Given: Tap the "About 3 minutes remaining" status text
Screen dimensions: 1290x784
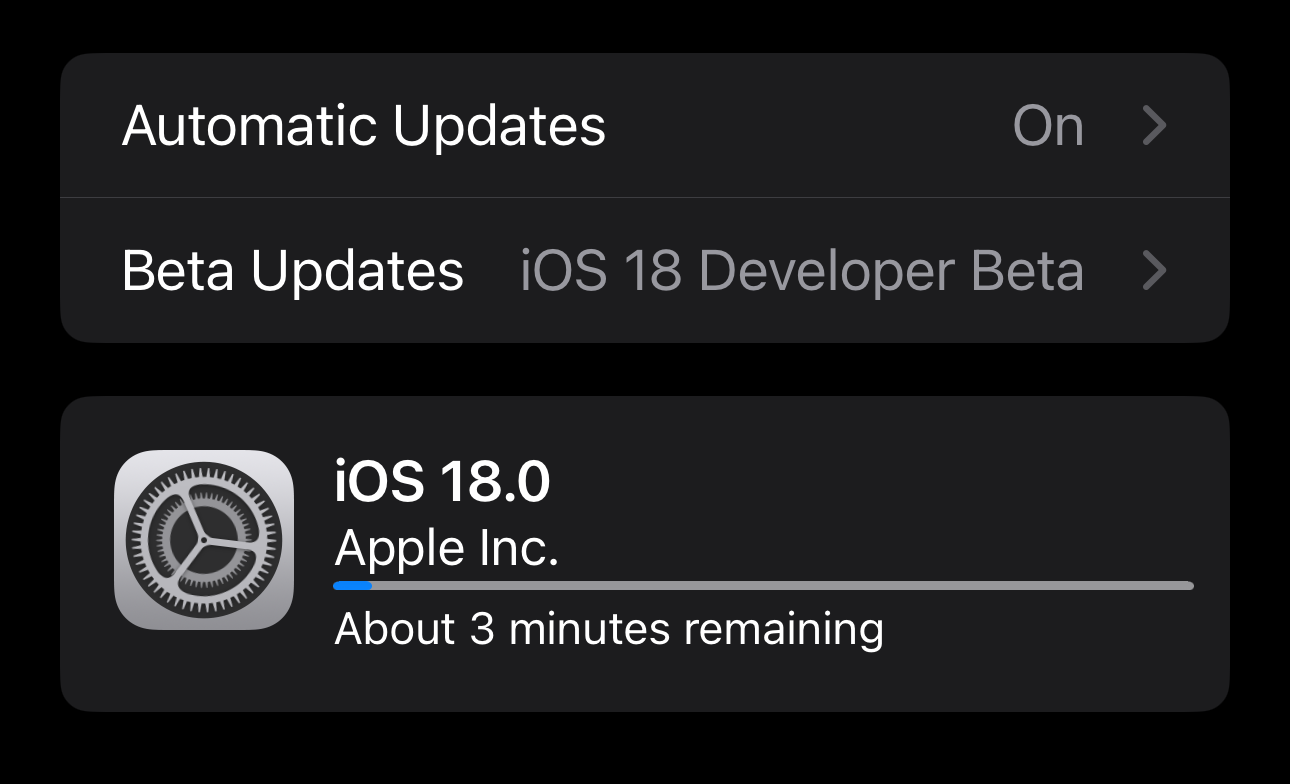Looking at the screenshot, I should pos(608,629).
